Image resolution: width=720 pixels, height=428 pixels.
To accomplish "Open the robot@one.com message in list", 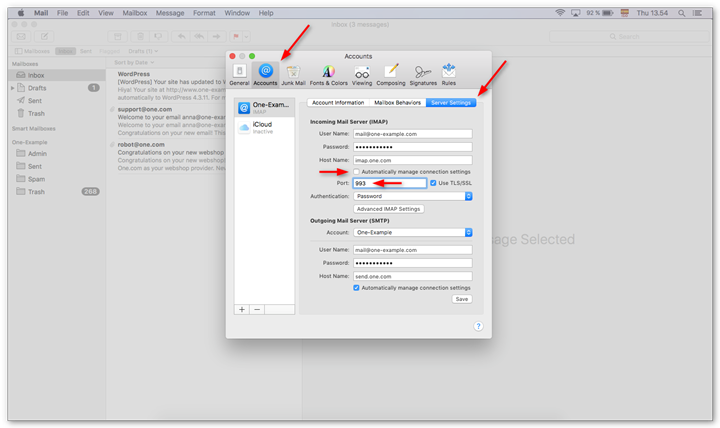I will 166,157.
